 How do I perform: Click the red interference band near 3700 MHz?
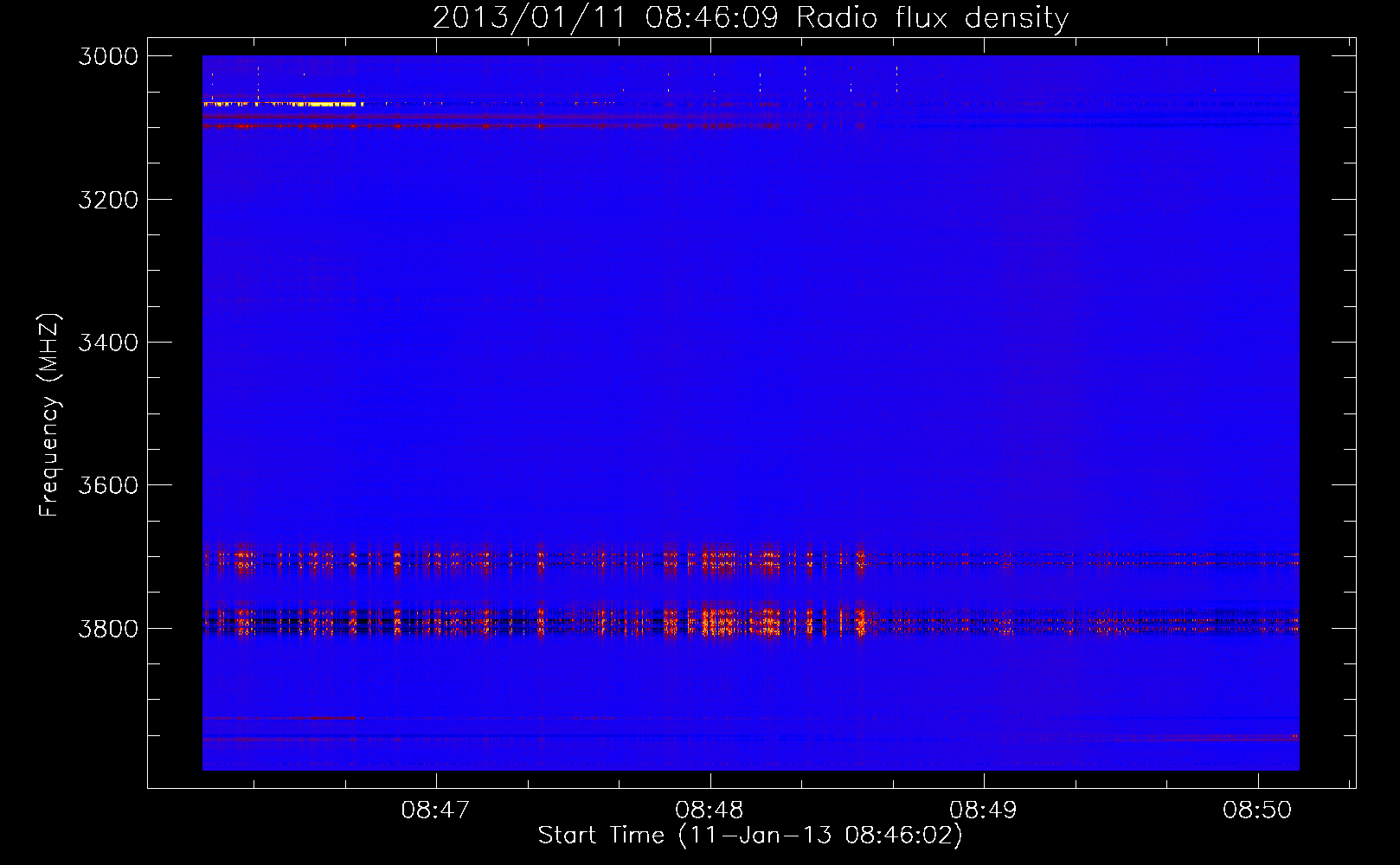[x=750, y=560]
